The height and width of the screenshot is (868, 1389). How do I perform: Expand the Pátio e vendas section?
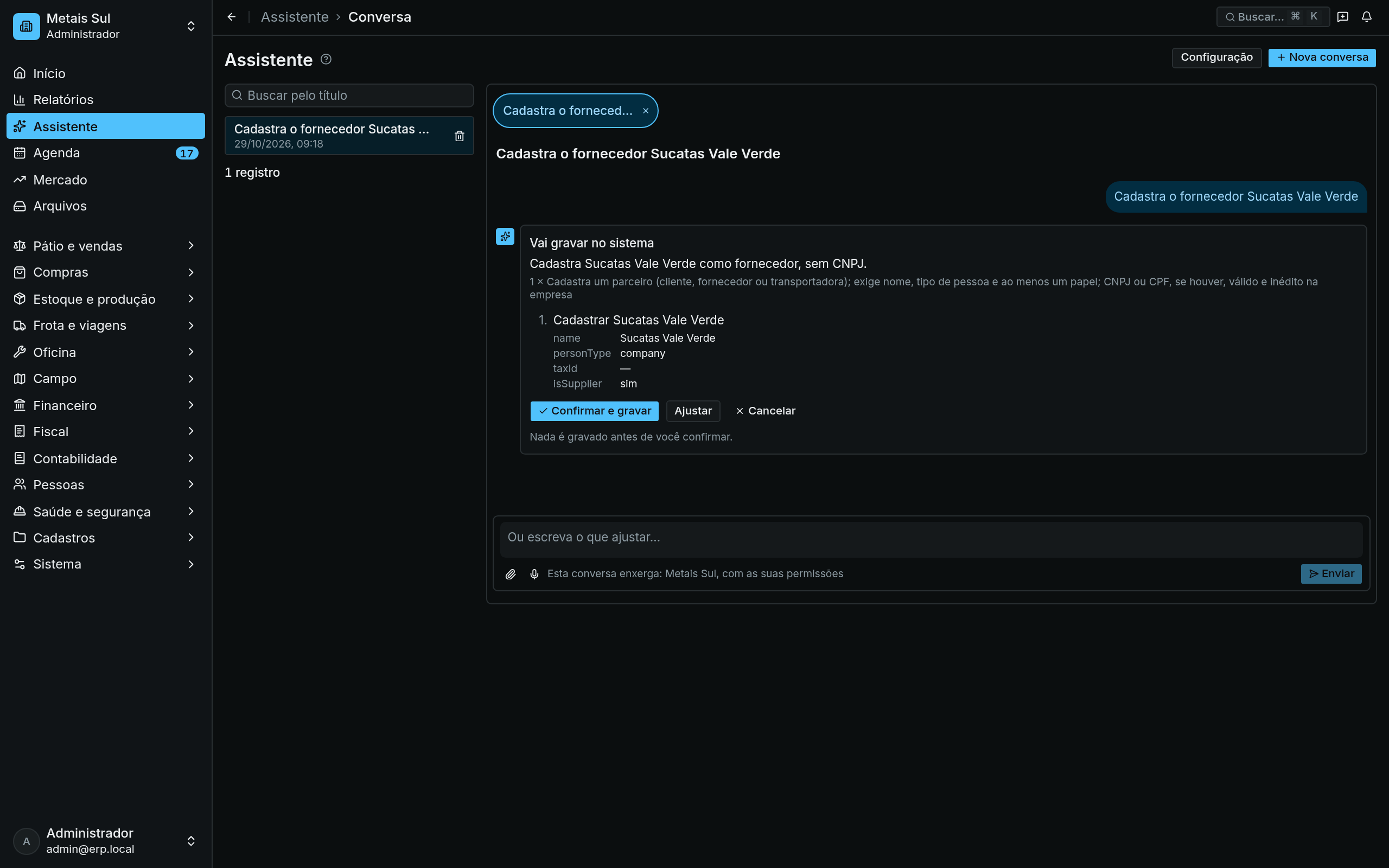106,246
